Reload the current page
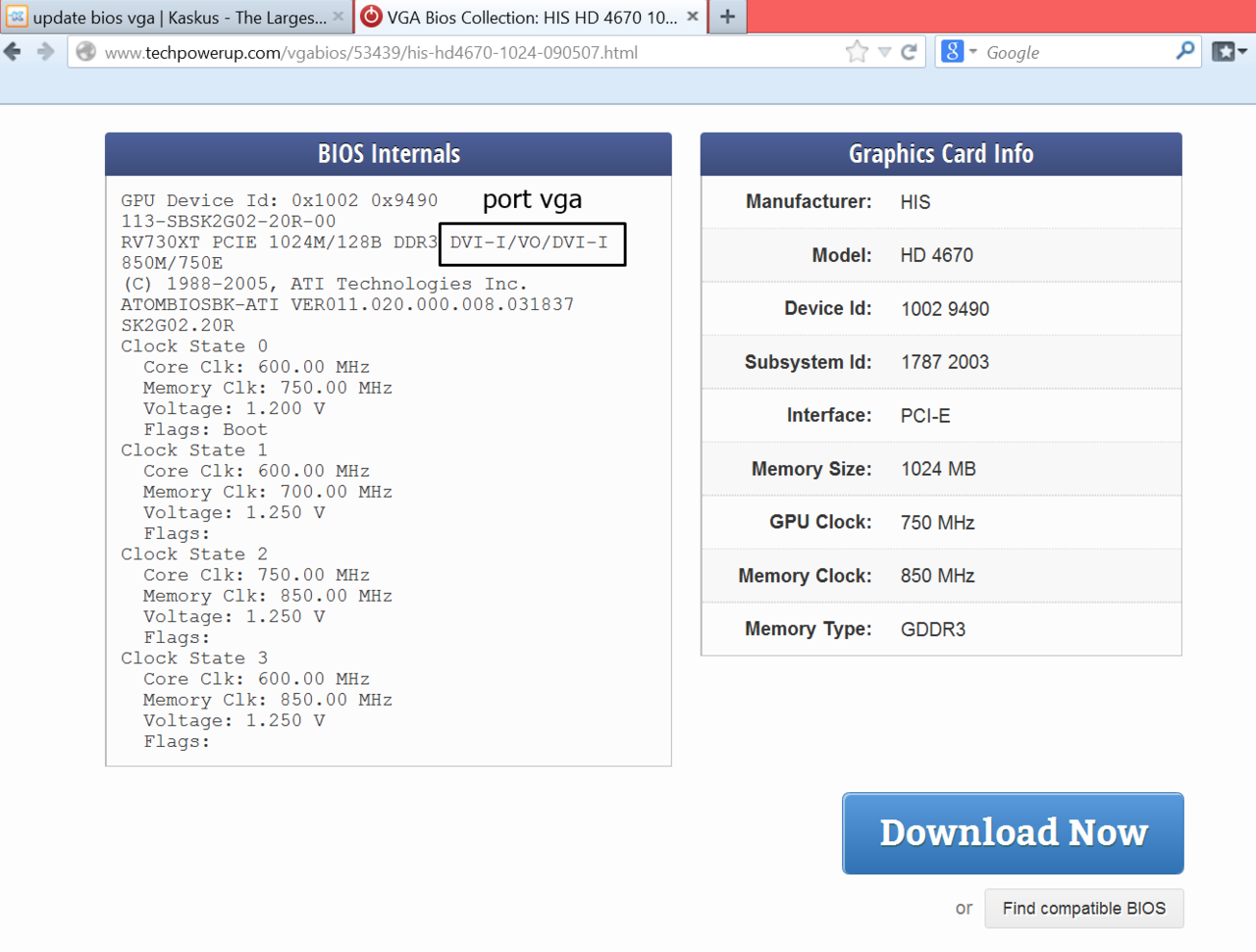The height and width of the screenshot is (952, 1256). [910, 52]
